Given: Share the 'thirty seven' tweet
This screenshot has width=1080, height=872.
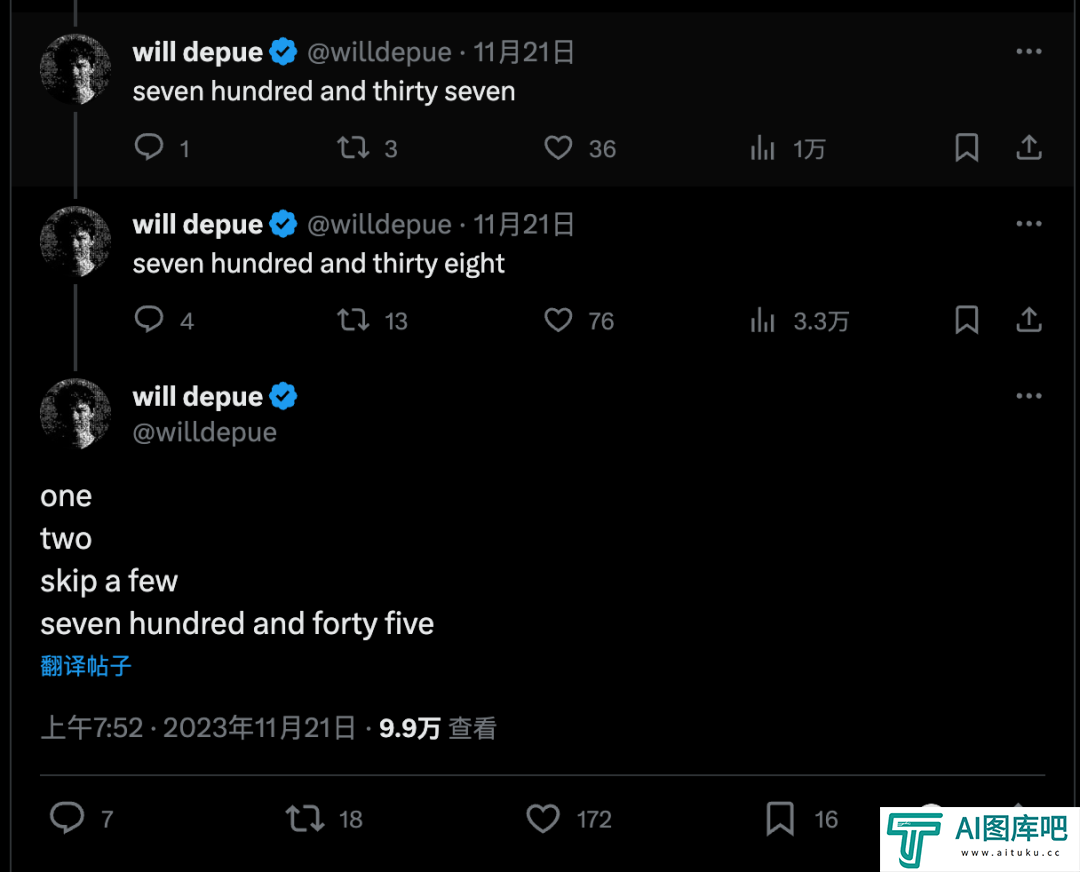Looking at the screenshot, I should coord(1028,147).
